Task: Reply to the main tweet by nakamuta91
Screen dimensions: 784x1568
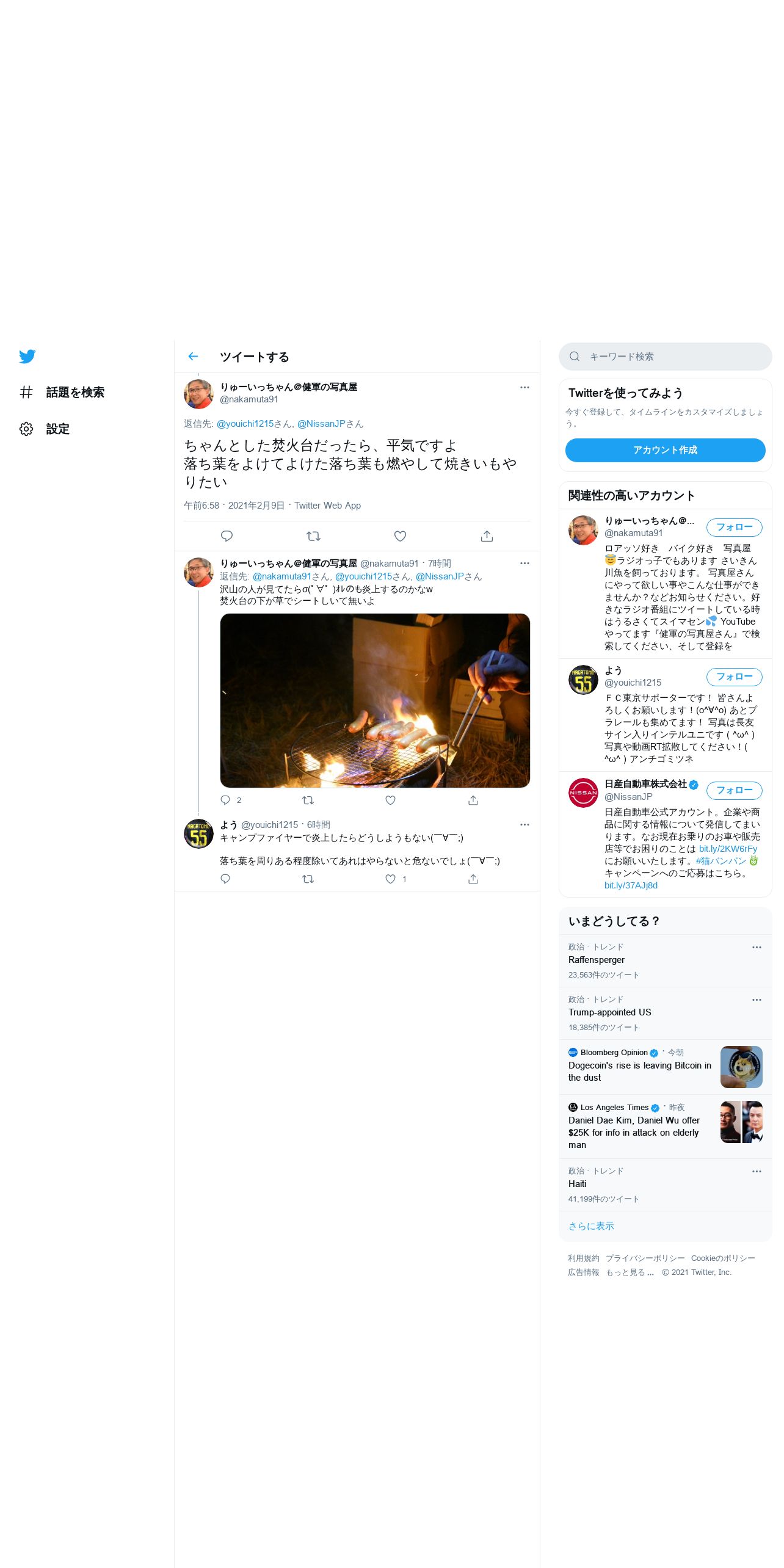Action: point(227,536)
